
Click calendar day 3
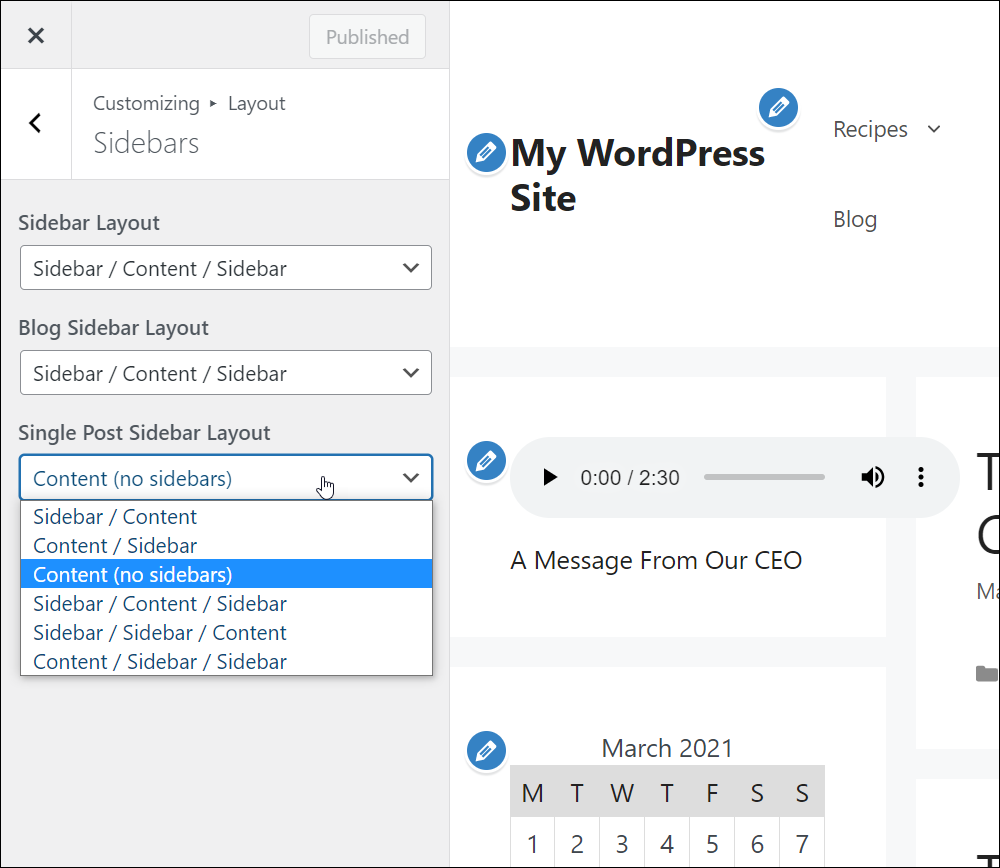pyautogui.click(x=622, y=844)
